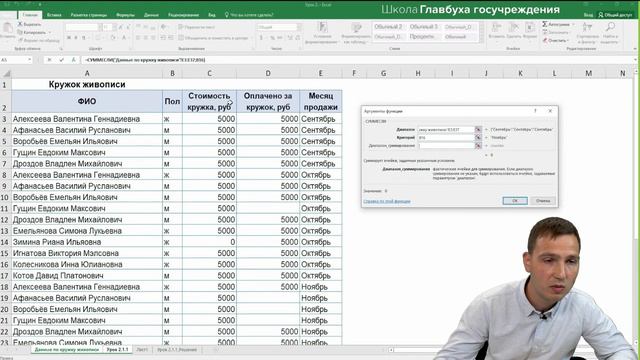
Task: Expand the Copy command dropdown arrow
Action: point(50,32)
